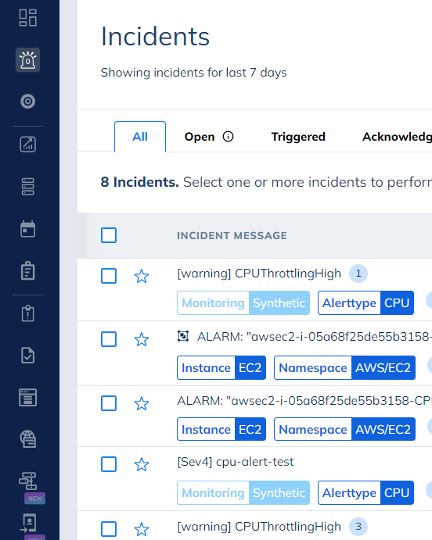Star the [Sev4] cpu-alert-test incident

[141, 465]
